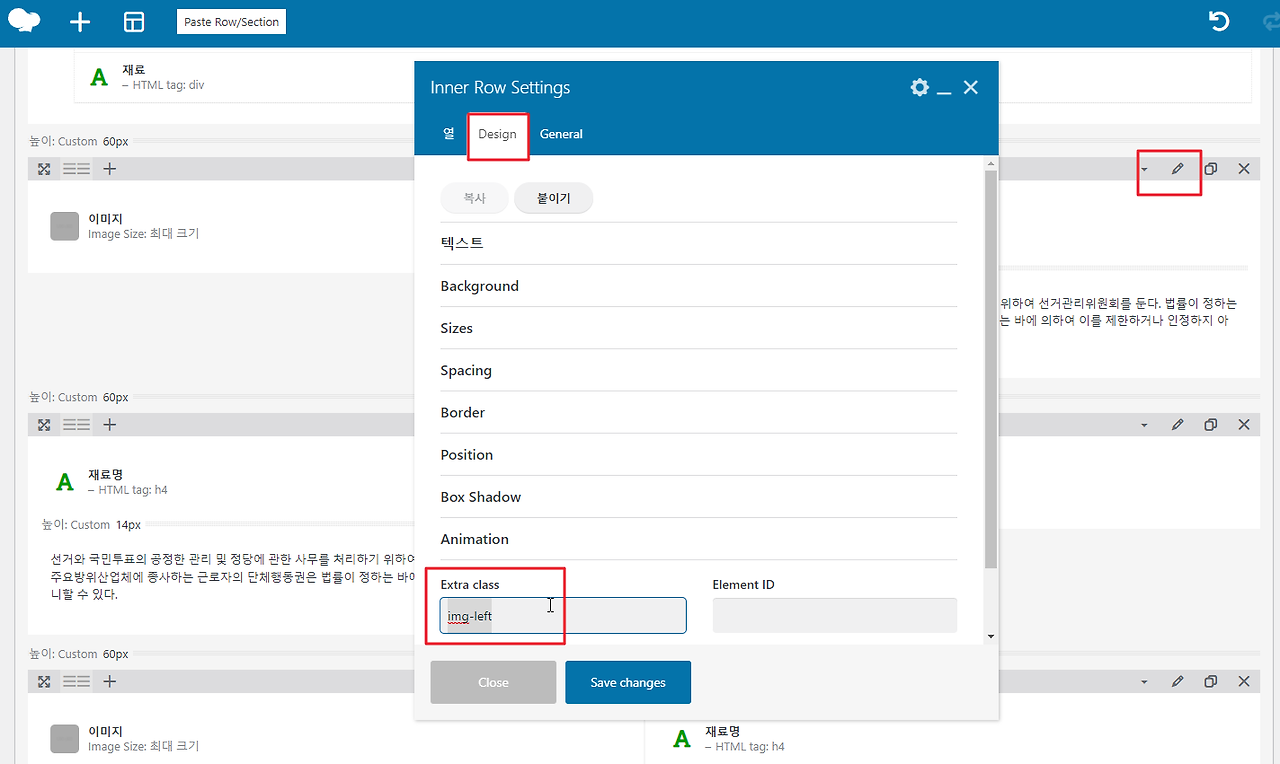Click the WPBakery cloud logo
Viewport: 1280px width, 764px height.
[x=24, y=21]
